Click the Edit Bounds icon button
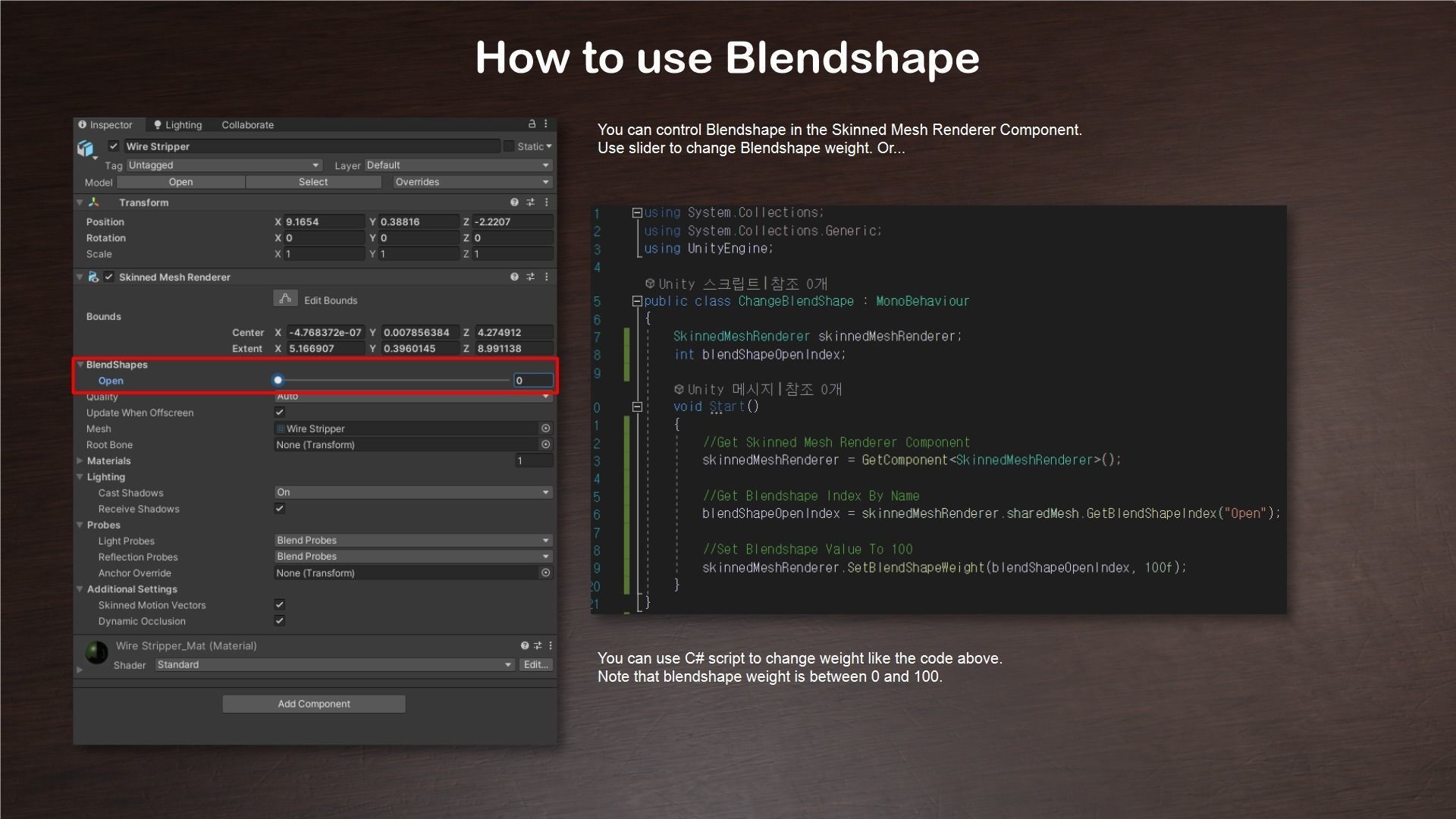Viewport: 1456px width, 819px height. (285, 299)
